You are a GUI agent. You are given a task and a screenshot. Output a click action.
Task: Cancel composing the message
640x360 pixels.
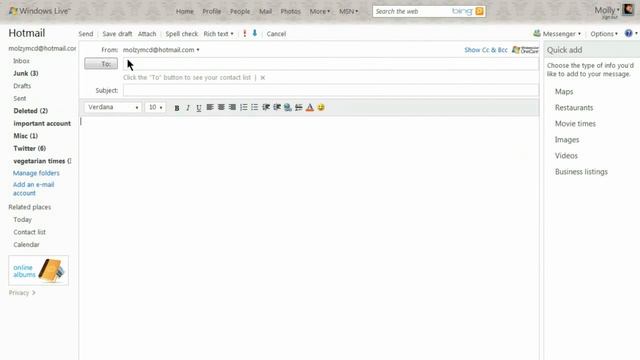(x=276, y=34)
